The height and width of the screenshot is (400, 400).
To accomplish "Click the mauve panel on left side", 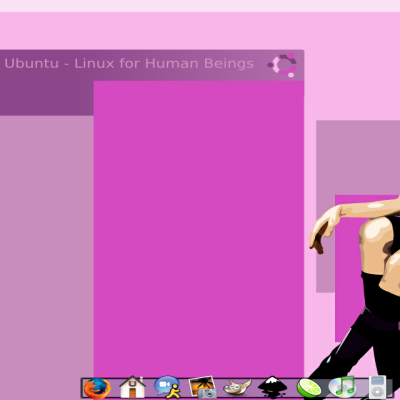I will (x=47, y=257).
